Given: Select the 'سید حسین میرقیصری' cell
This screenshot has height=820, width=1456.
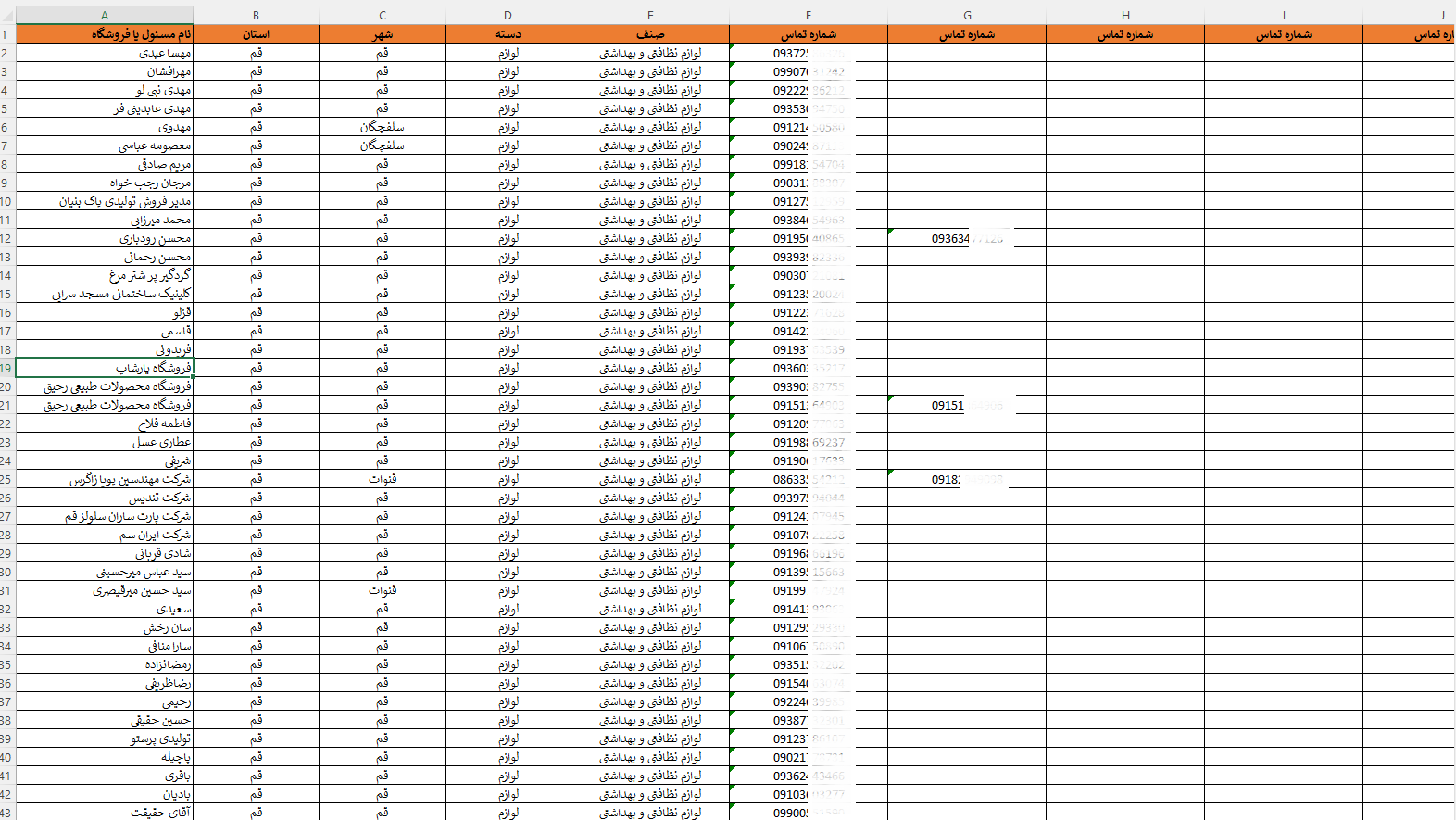Looking at the screenshot, I should click(105, 590).
